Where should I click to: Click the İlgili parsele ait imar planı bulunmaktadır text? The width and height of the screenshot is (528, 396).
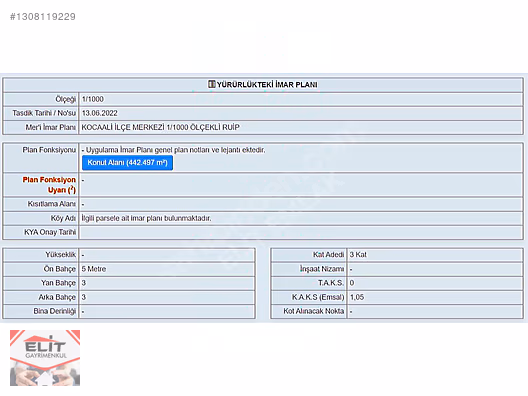click(146, 218)
